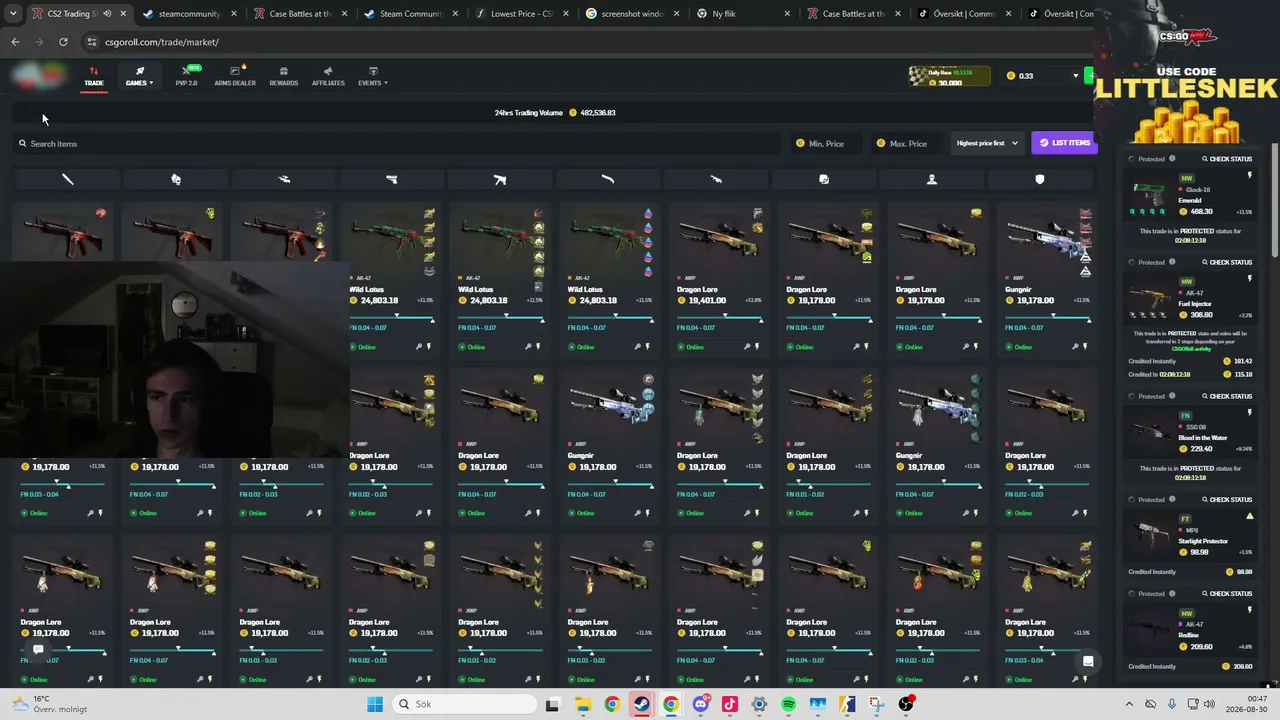Open the Arms Dealer page
Image resolution: width=1280 pixels, height=720 pixels.
[x=235, y=76]
